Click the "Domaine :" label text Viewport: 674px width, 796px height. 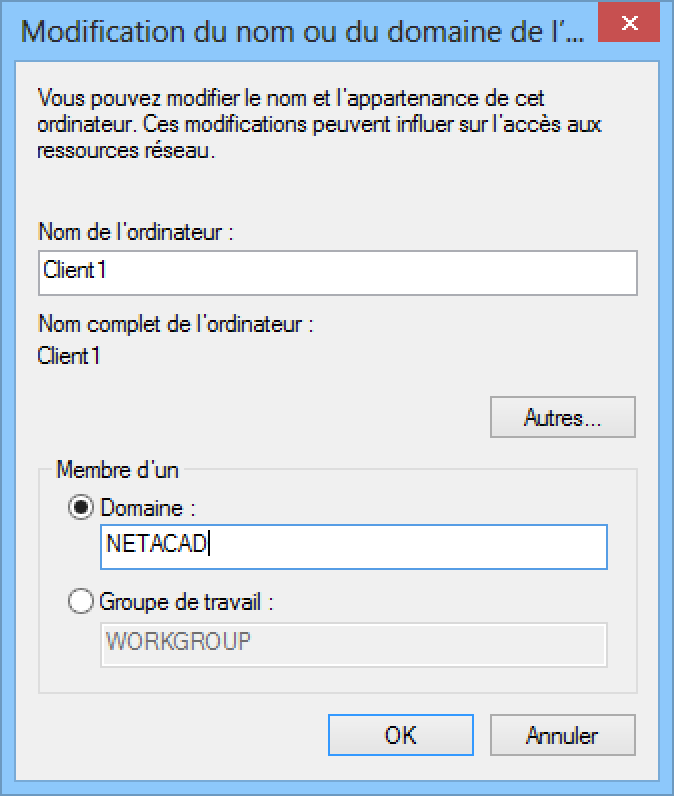[x=147, y=508]
